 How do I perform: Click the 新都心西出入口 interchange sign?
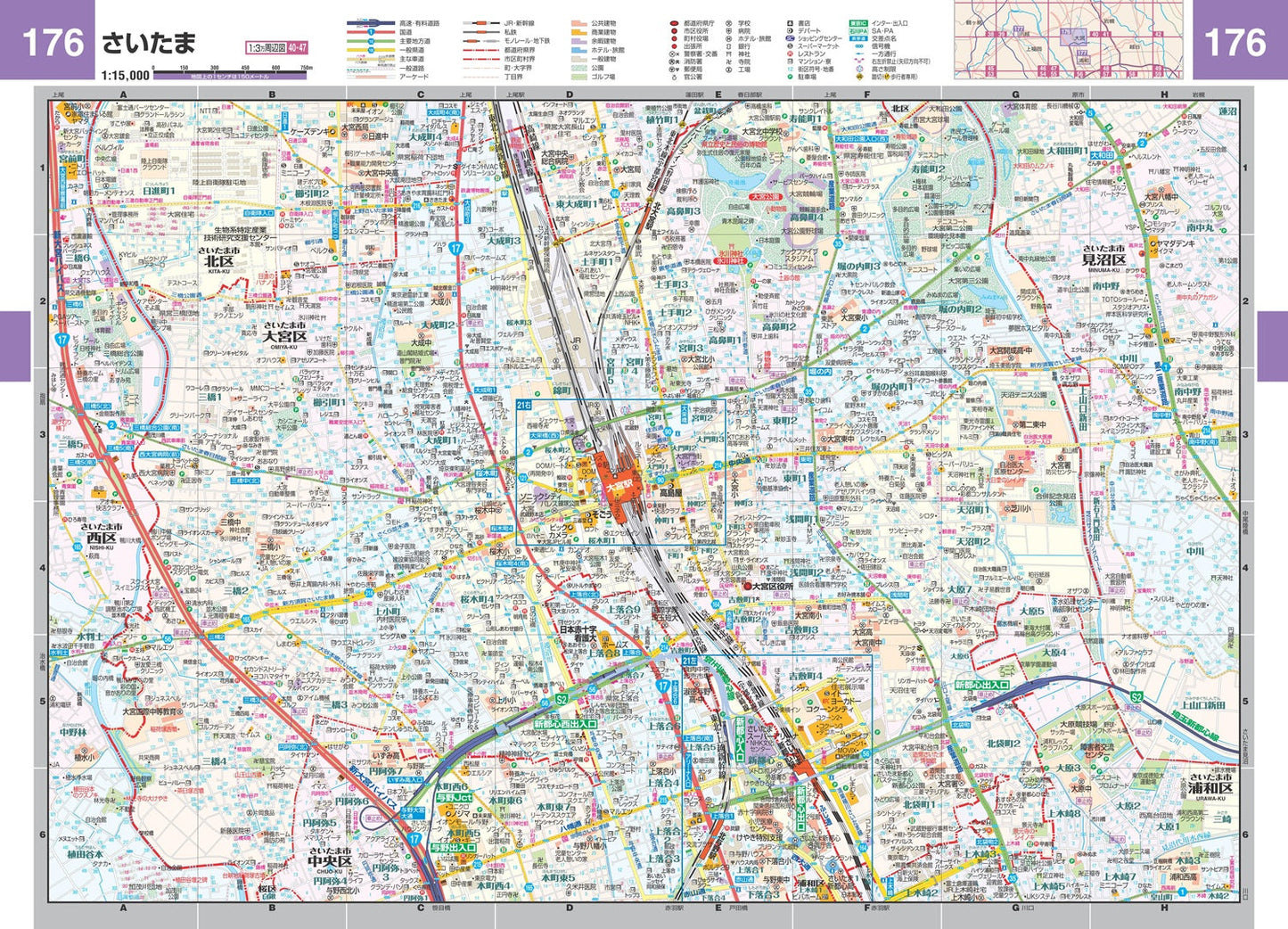[565, 725]
